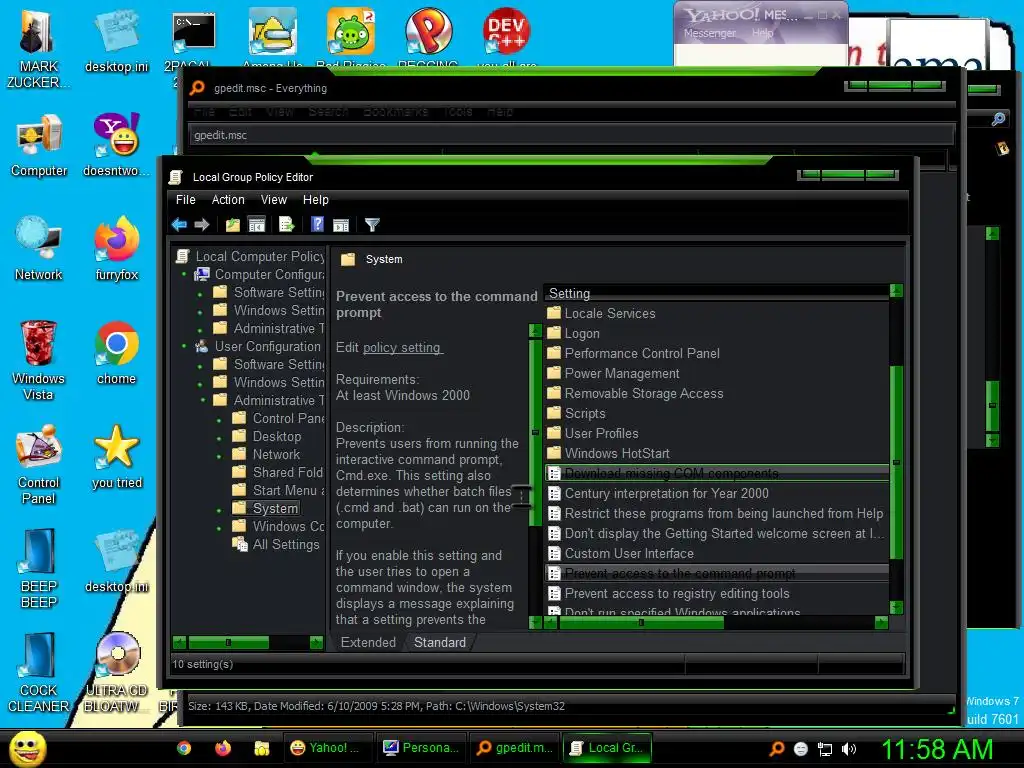Click the Filter funnel toolbar icon

(372, 225)
